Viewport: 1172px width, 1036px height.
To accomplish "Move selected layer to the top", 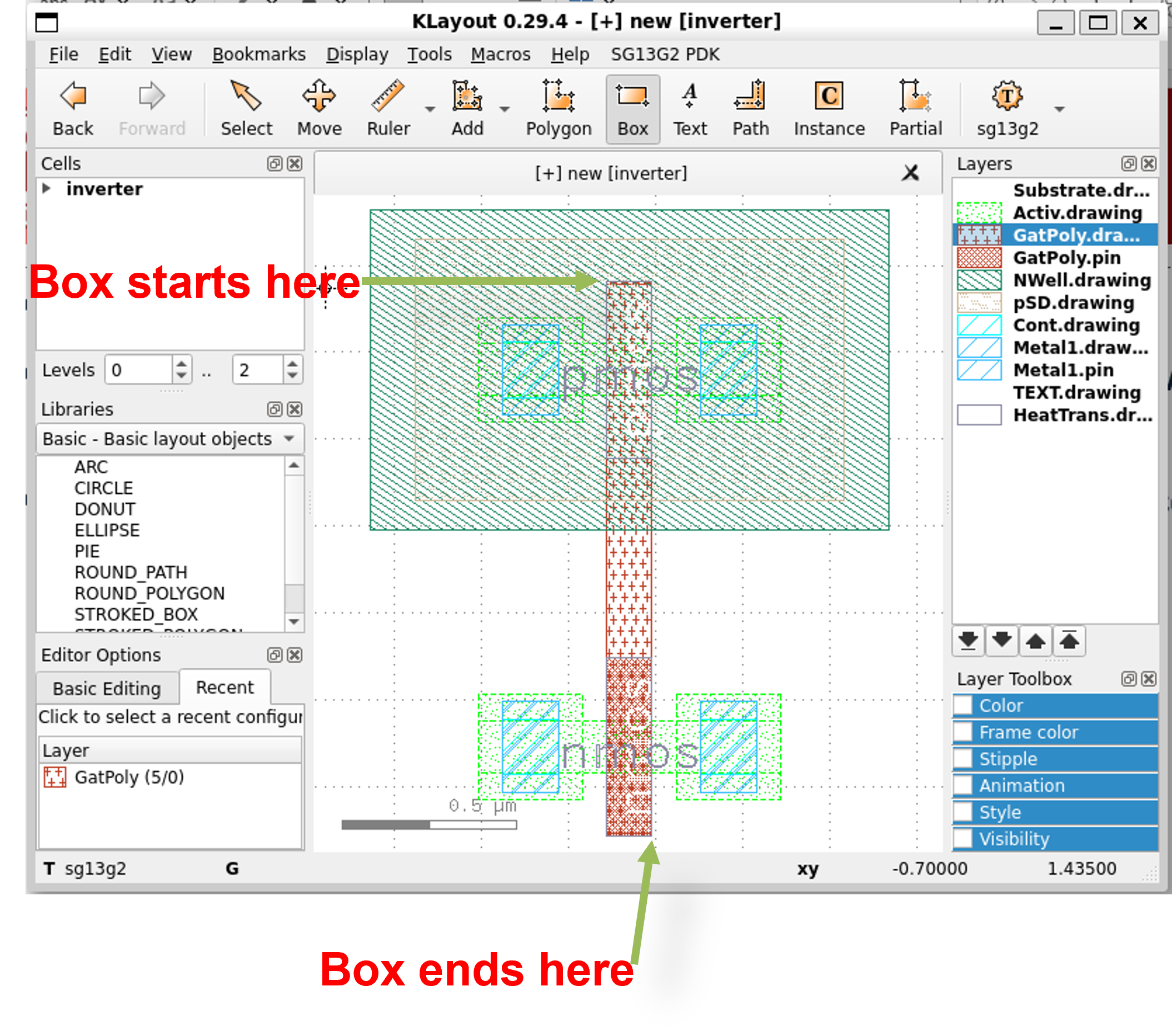I will click(1069, 640).
